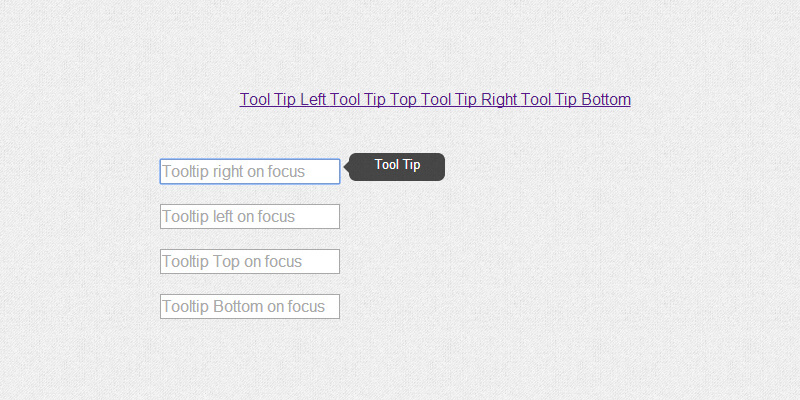Focus the Tooltip left on focus field
This screenshot has width=800, height=400.
pos(250,217)
